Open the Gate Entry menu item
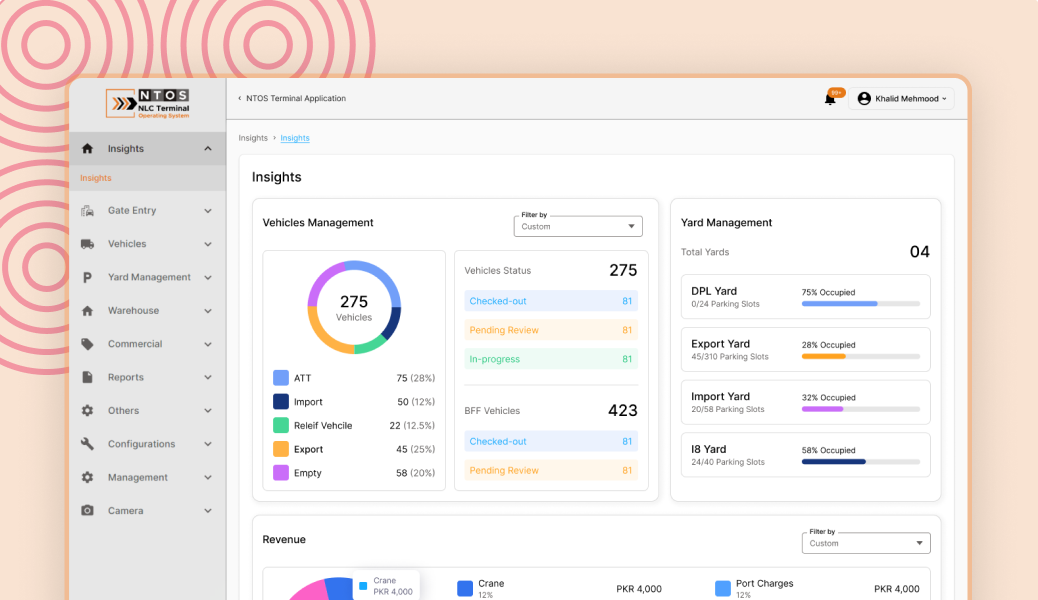The image size is (1038, 600). point(147,211)
